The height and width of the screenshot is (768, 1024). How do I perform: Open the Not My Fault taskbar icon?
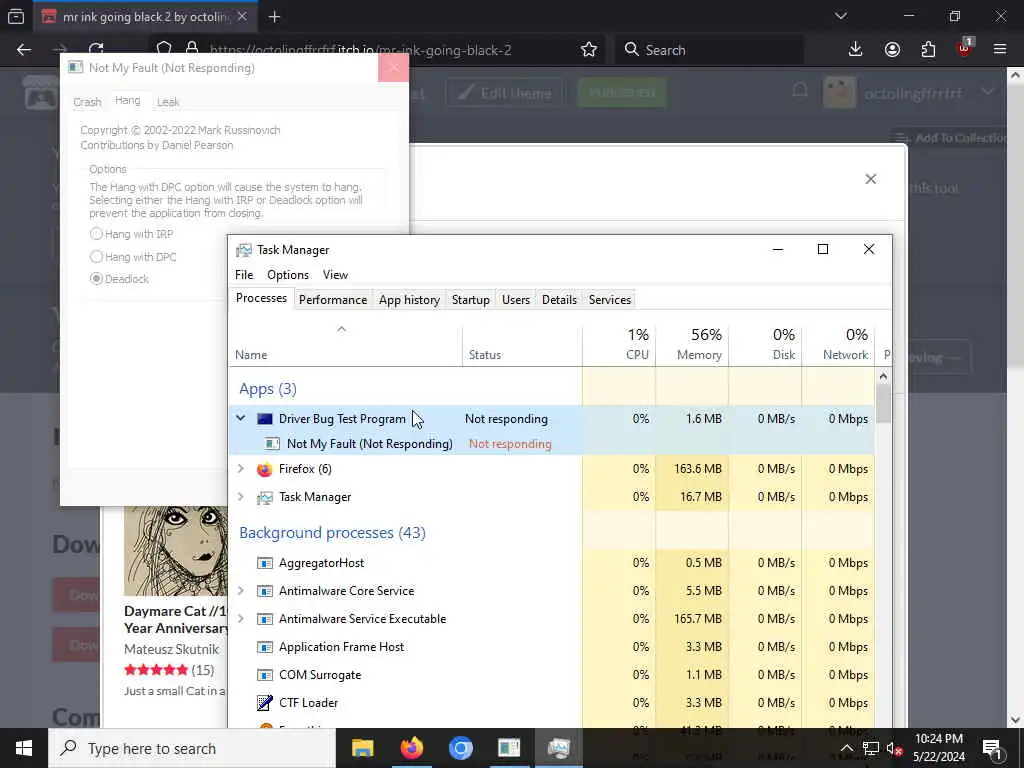tap(509, 748)
